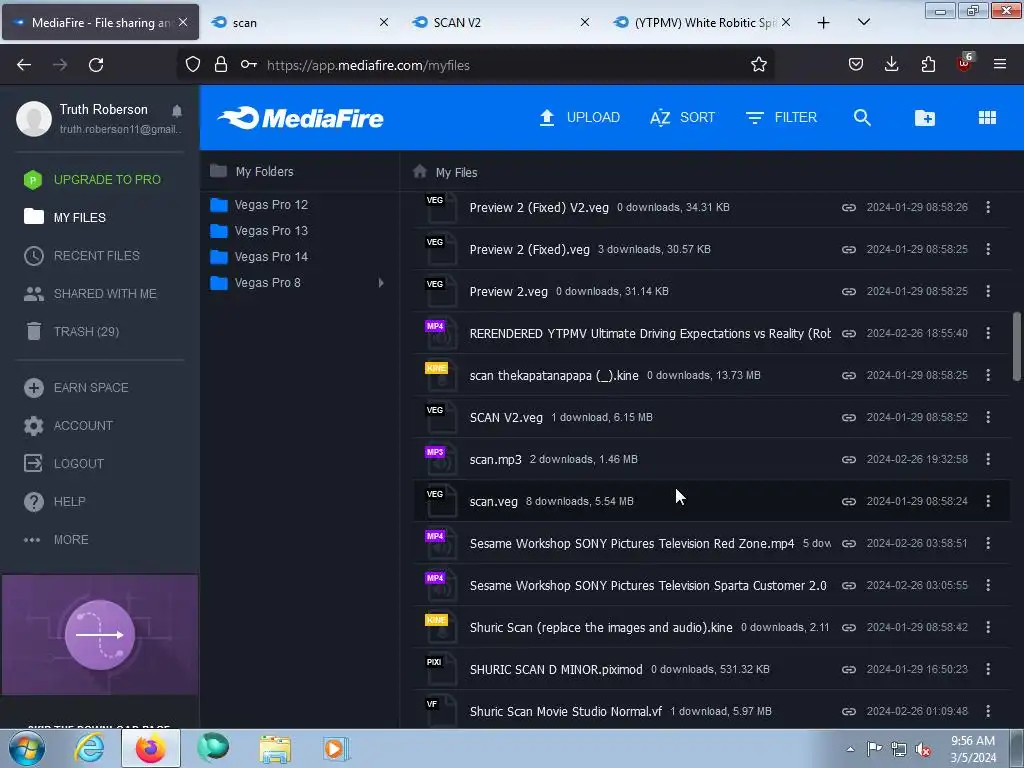Bookmark this page with star icon

(x=759, y=65)
